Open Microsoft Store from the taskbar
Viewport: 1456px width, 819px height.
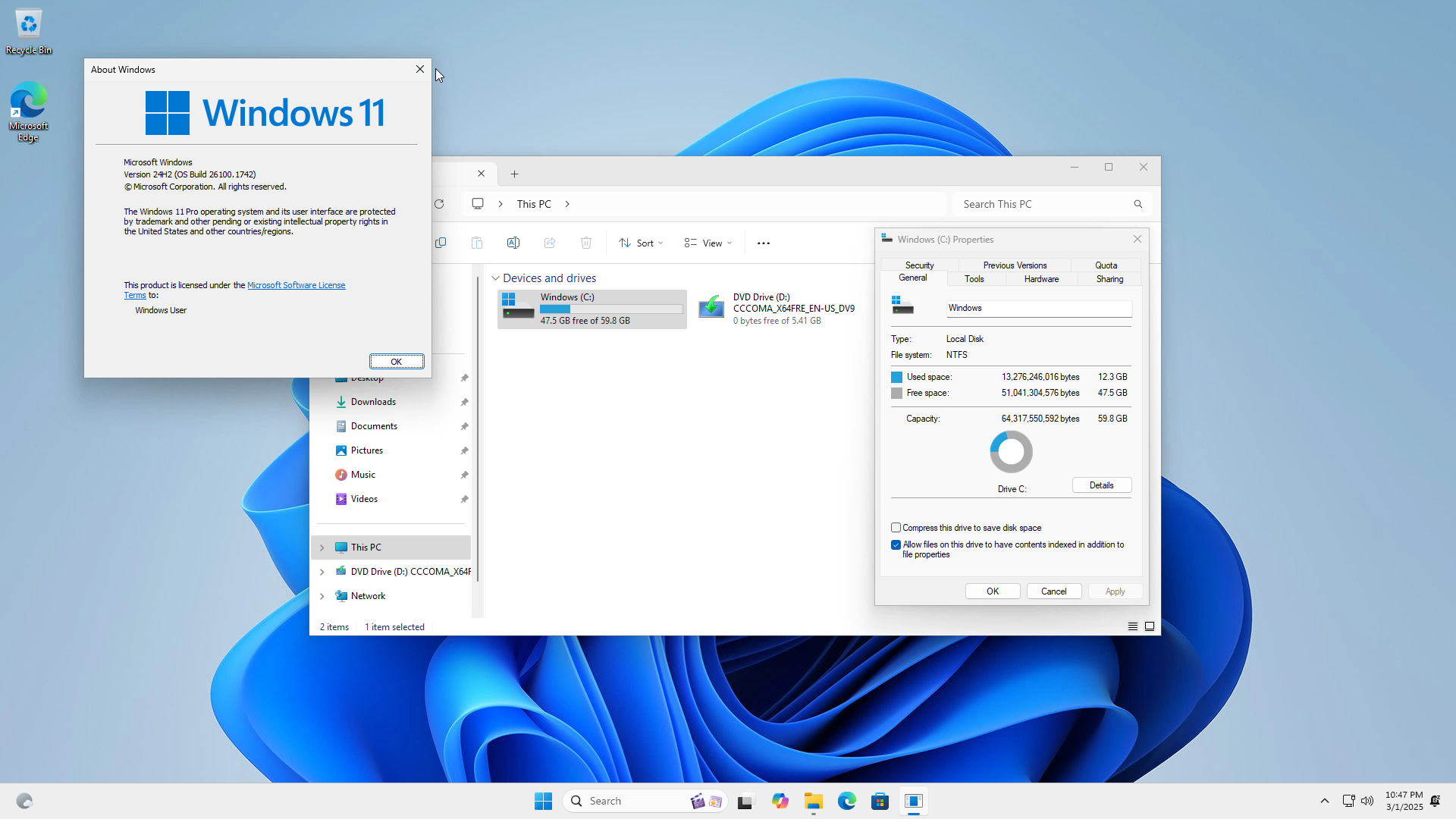(880, 801)
